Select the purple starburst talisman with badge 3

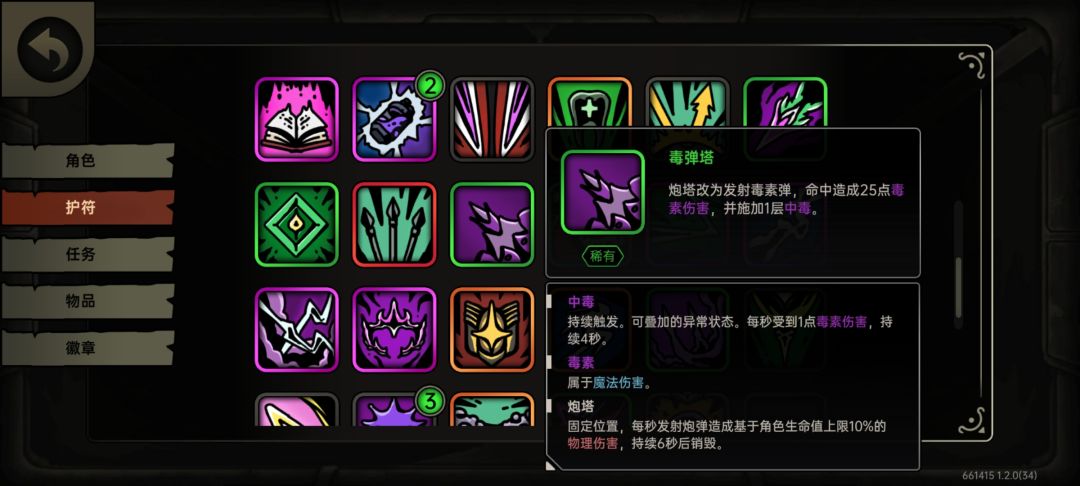point(394,410)
